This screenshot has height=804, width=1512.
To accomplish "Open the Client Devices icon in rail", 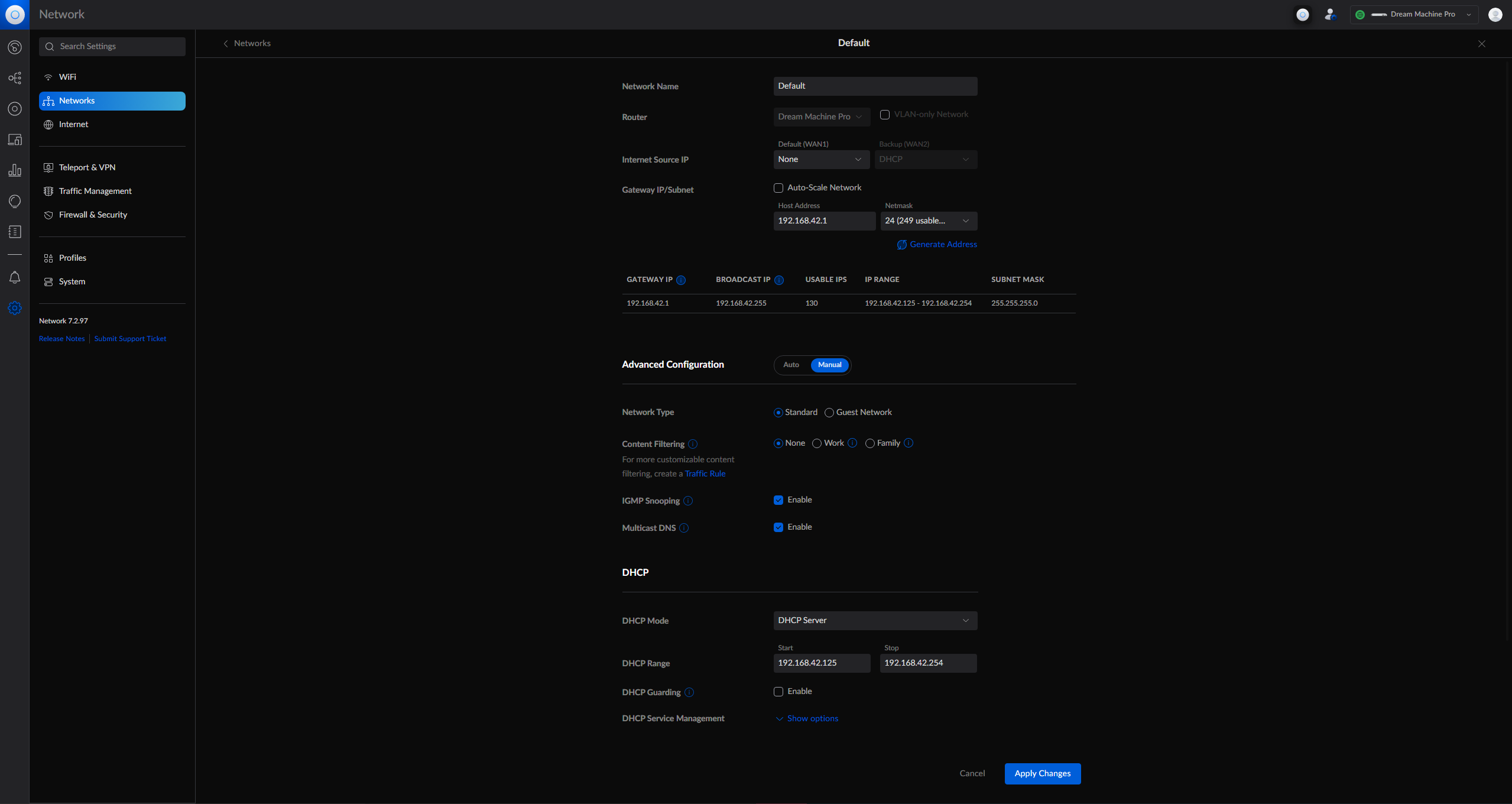I will [x=15, y=140].
